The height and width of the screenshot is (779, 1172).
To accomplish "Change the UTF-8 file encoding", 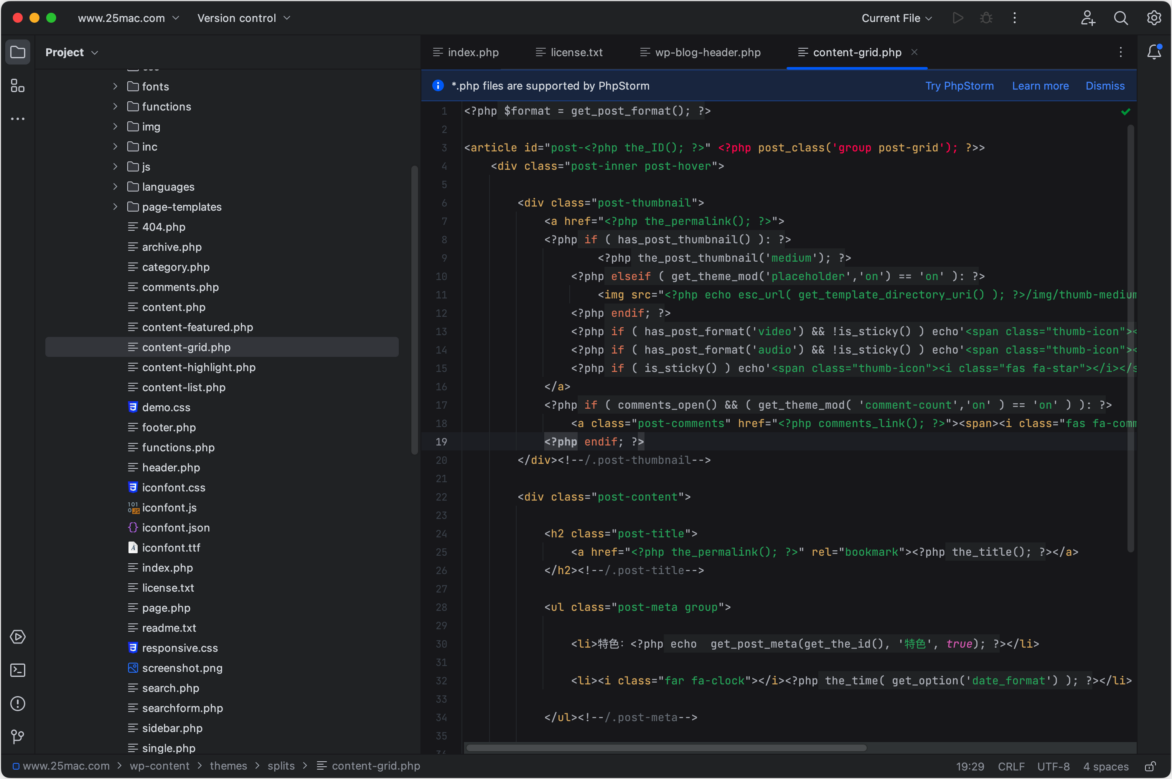I will (x=1053, y=767).
